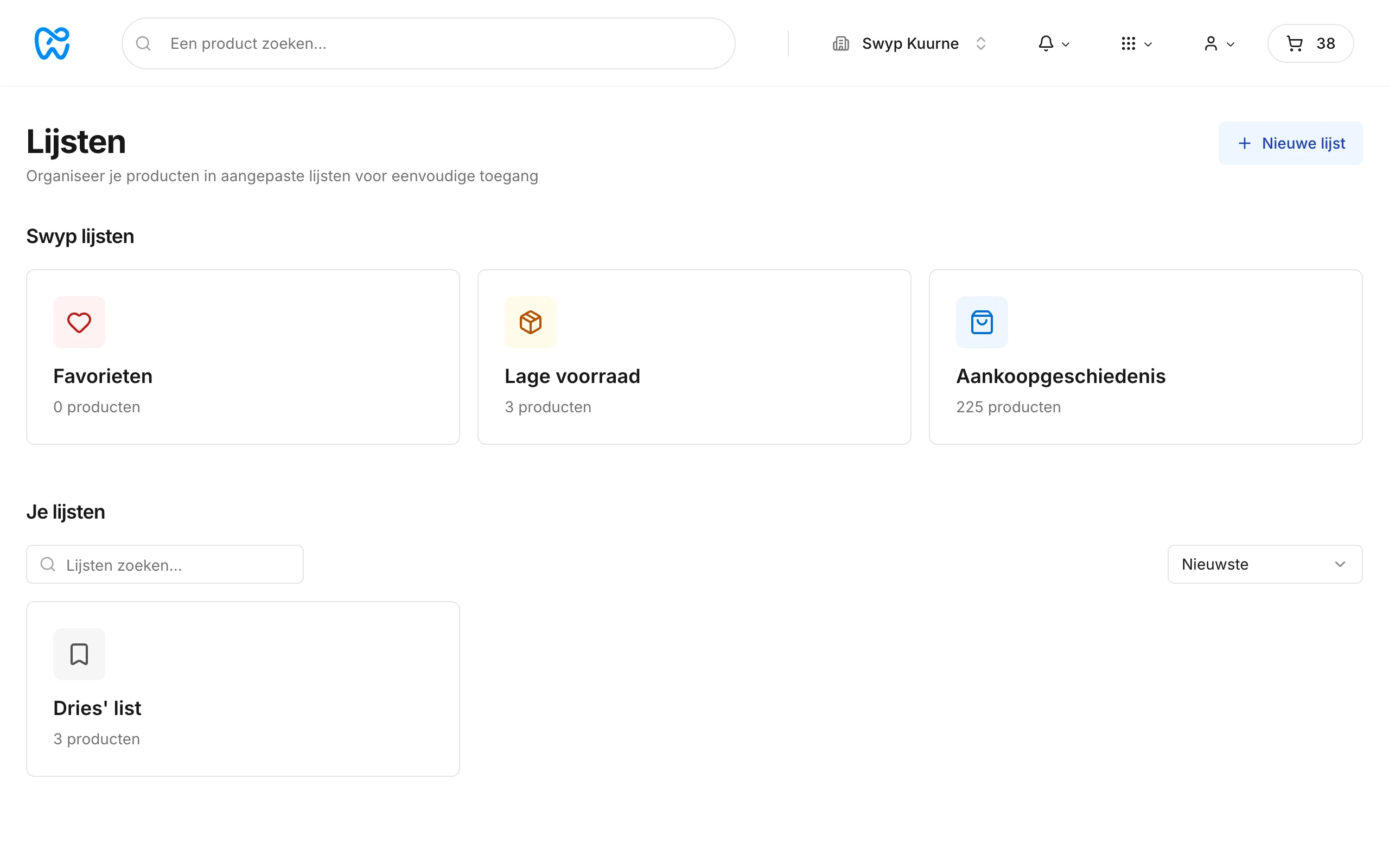Open the shopping cart with 38 items
This screenshot has height=868, width=1389.
coord(1310,43)
